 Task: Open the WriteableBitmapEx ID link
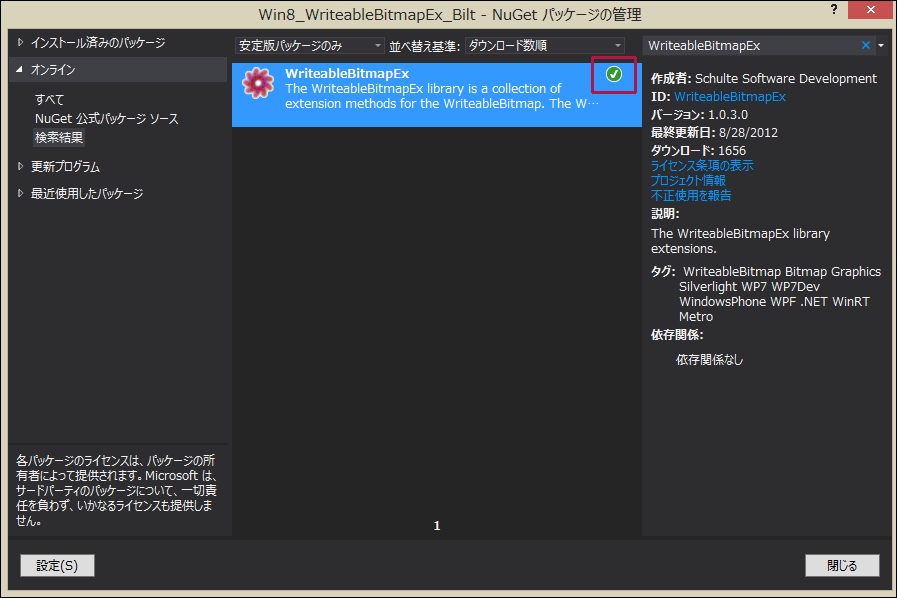coord(729,97)
